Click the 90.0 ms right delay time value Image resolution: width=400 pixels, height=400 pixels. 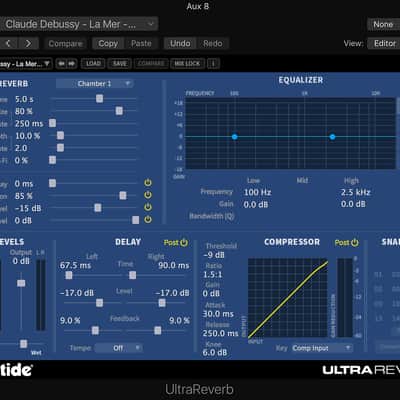click(174, 265)
